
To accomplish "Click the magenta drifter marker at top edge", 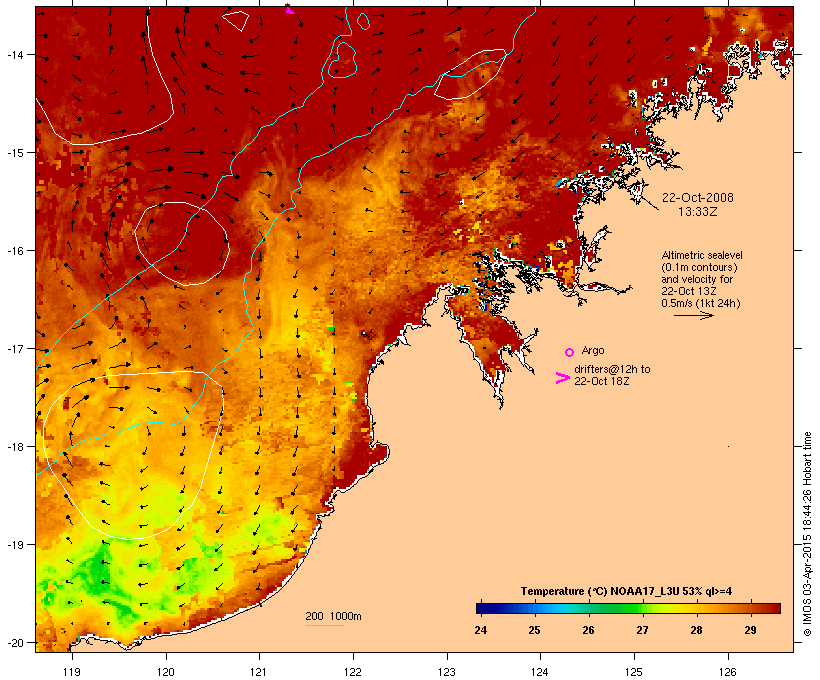I will (290, 9).
